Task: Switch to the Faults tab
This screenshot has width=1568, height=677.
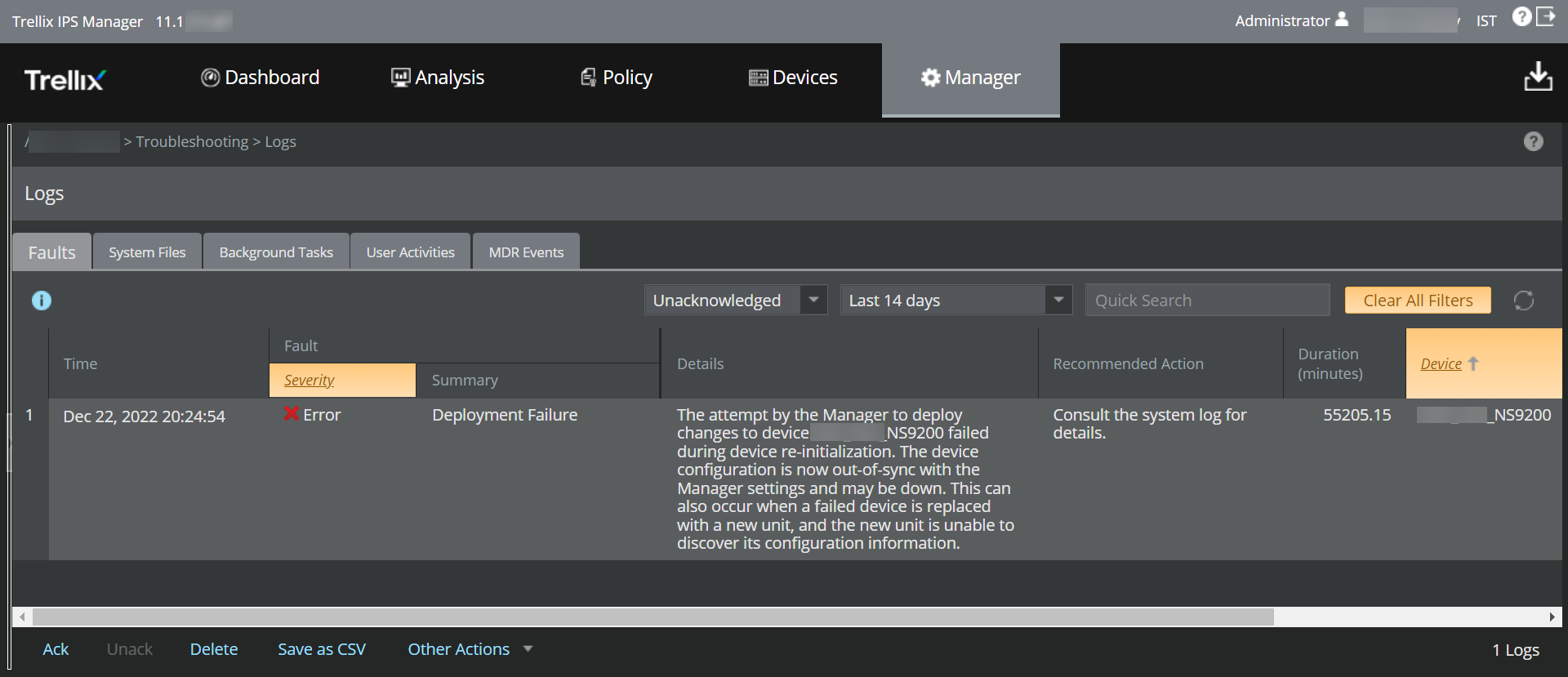Action: tap(51, 252)
